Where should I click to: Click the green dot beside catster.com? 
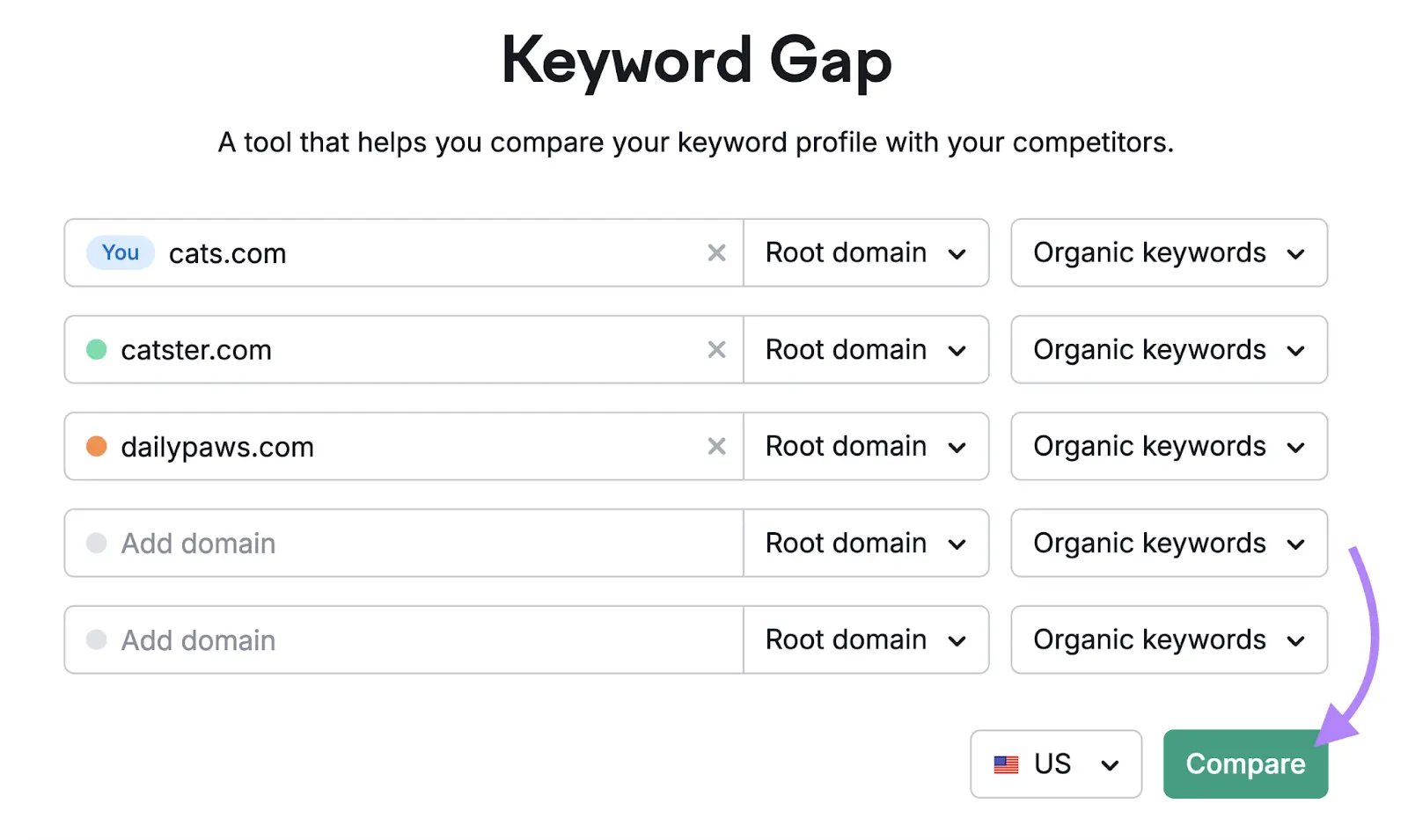coord(97,349)
